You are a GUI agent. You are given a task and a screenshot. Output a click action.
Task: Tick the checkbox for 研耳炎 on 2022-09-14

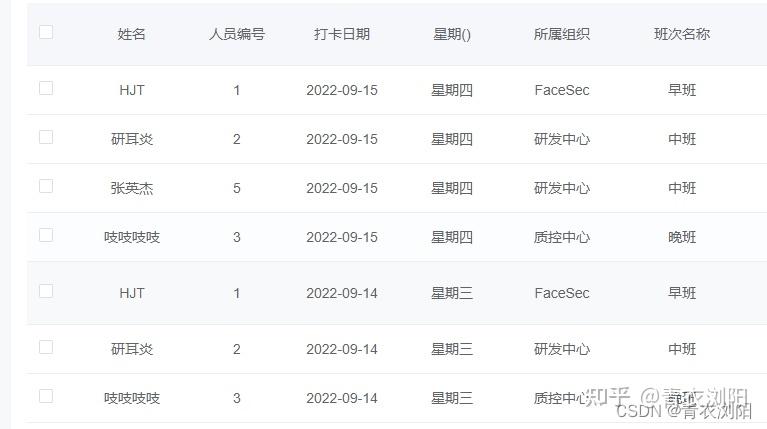[x=46, y=347]
